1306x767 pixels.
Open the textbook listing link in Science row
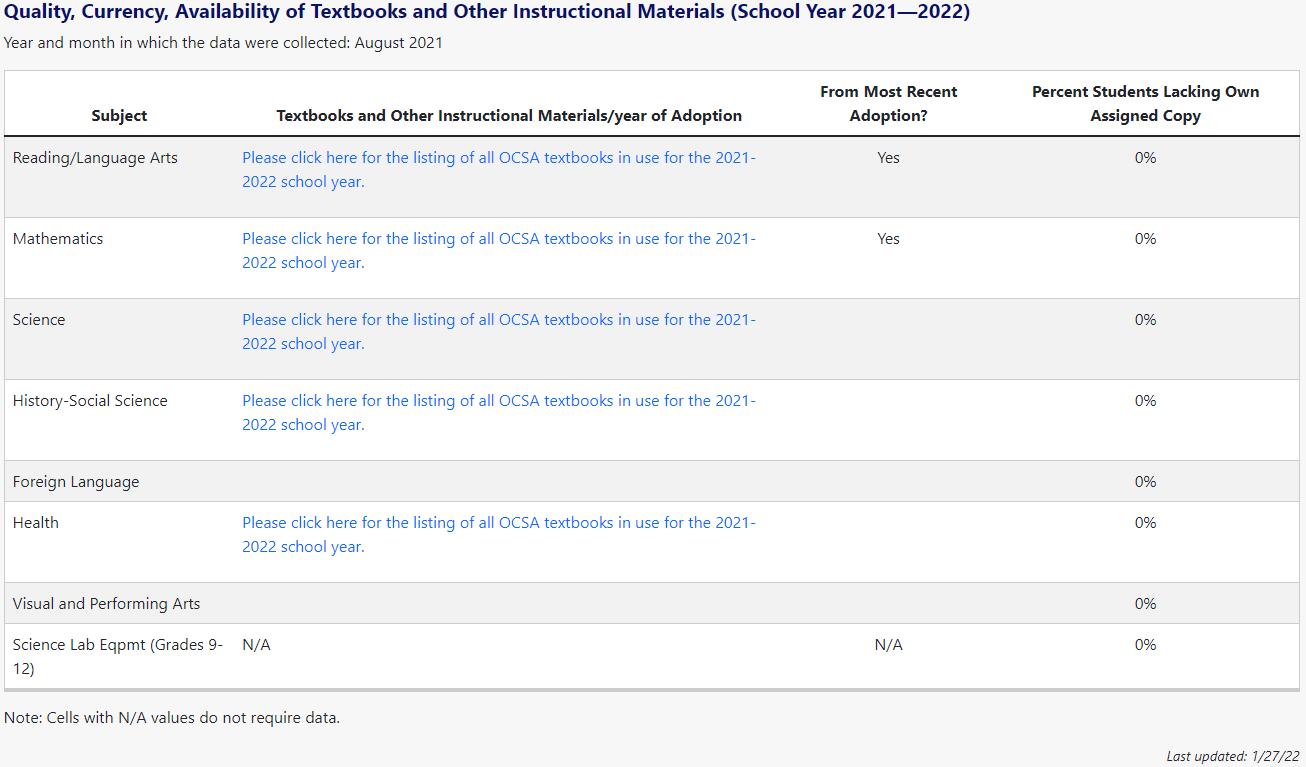498,320
